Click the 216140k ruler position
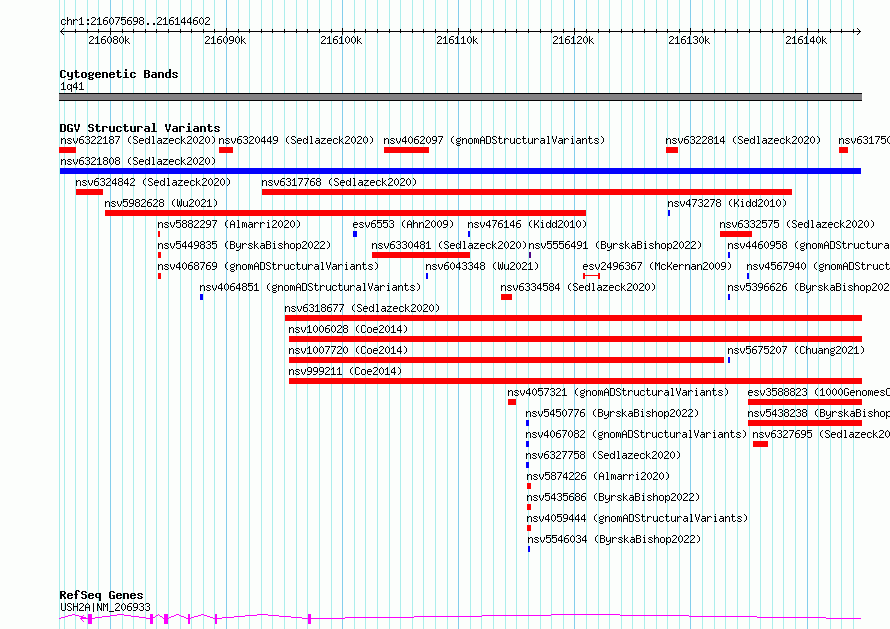890x629 pixels. [x=806, y=41]
